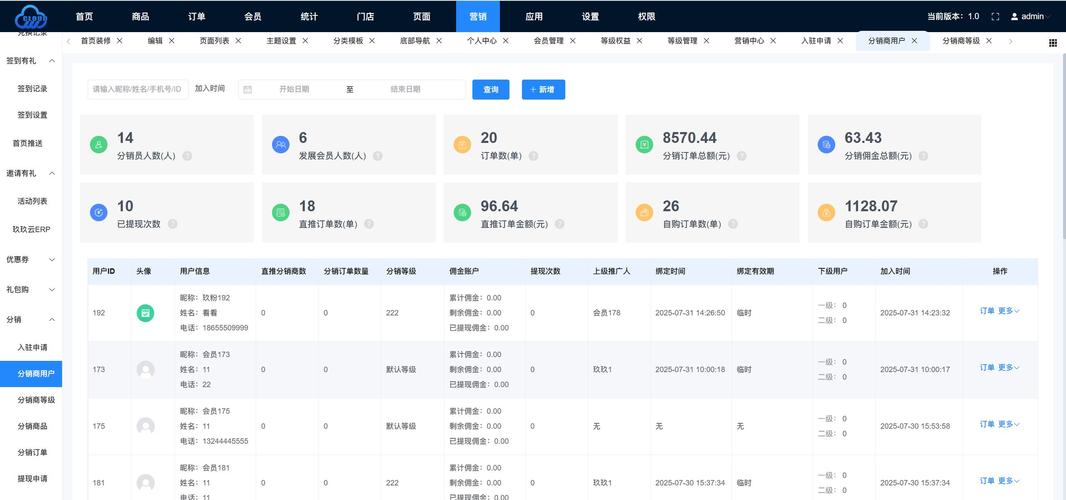Switch to the 等级权益 tab
Viewport: 1066px width, 500px height.
(615, 41)
